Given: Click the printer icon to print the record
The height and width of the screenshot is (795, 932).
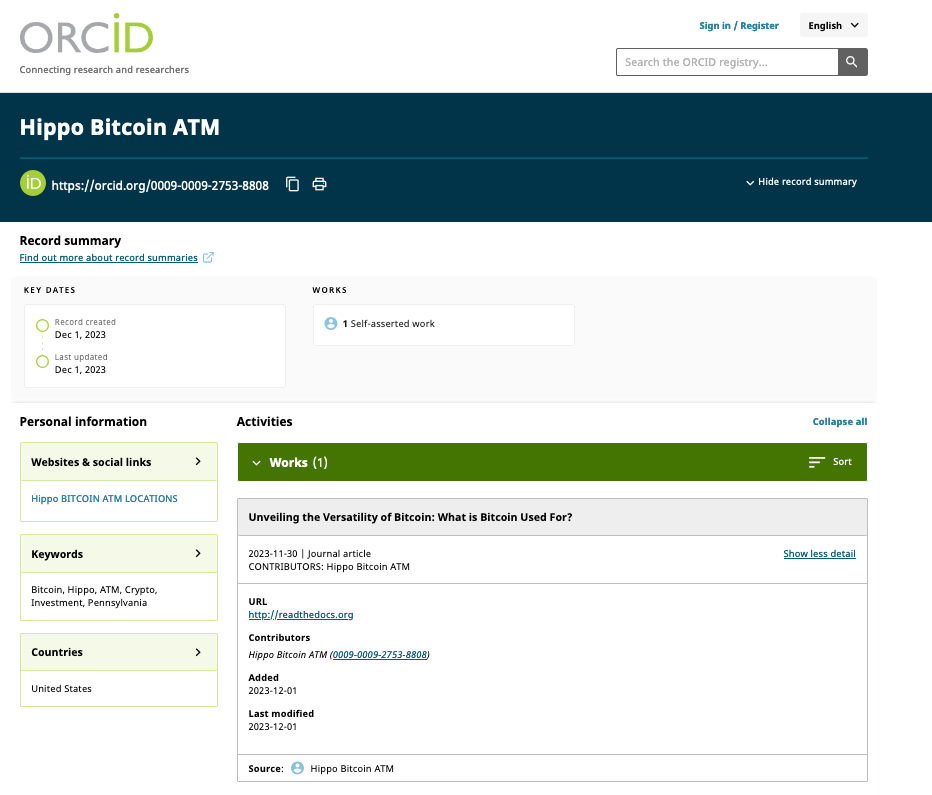Looking at the screenshot, I should tap(319, 184).
